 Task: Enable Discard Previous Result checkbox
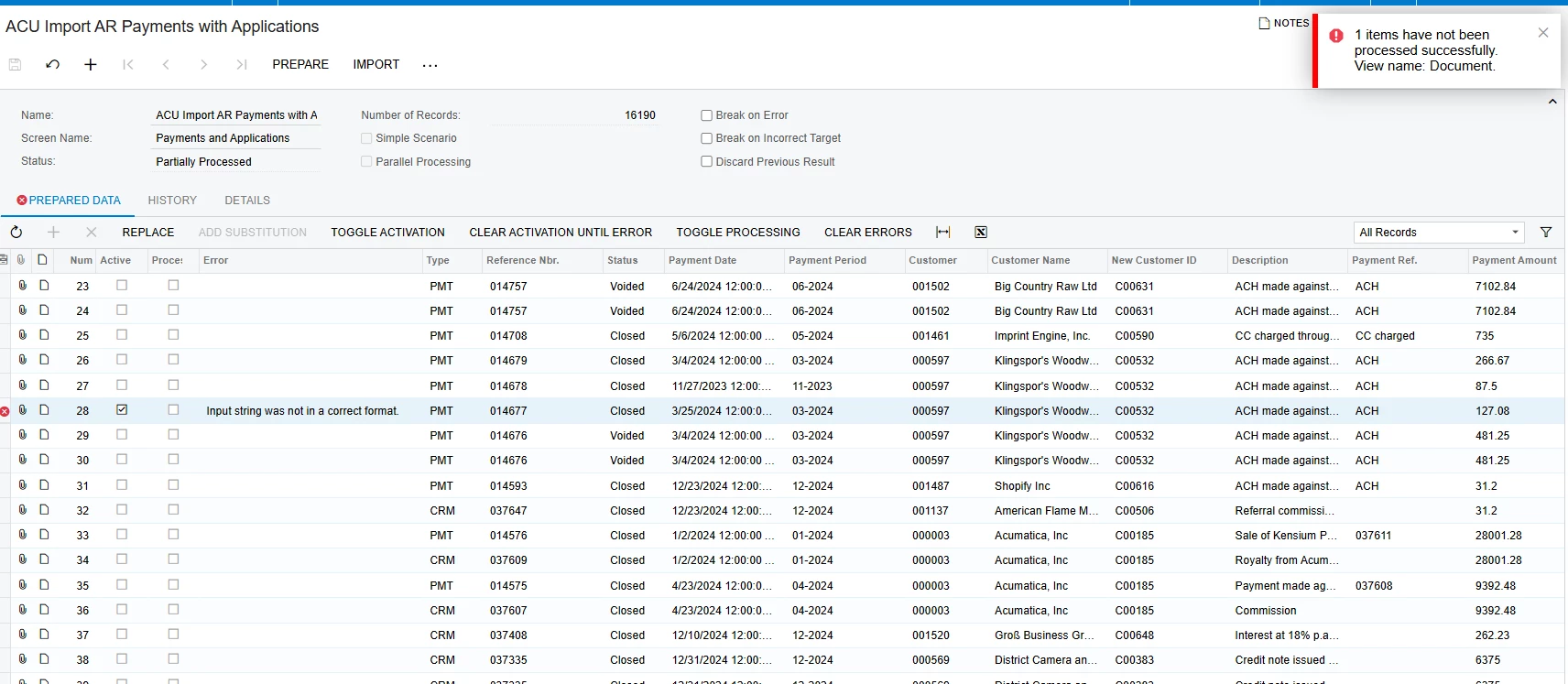click(706, 161)
